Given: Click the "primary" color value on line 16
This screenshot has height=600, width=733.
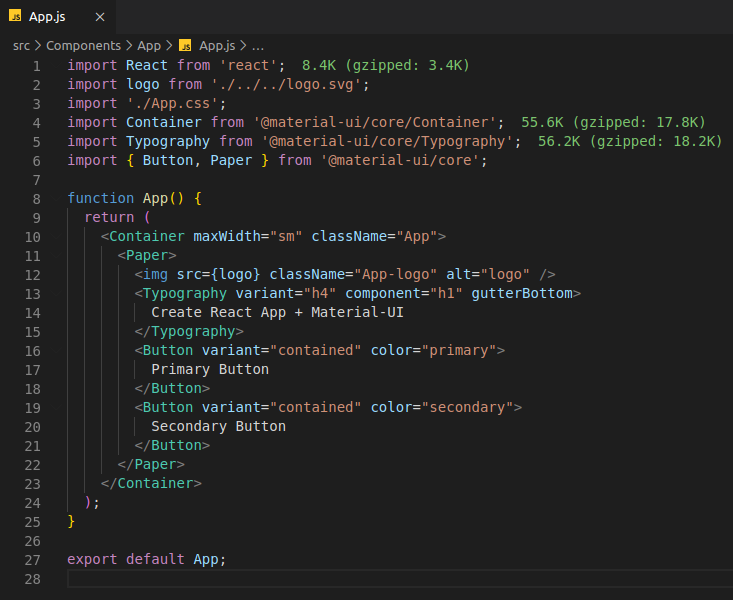Looking at the screenshot, I should (459, 350).
